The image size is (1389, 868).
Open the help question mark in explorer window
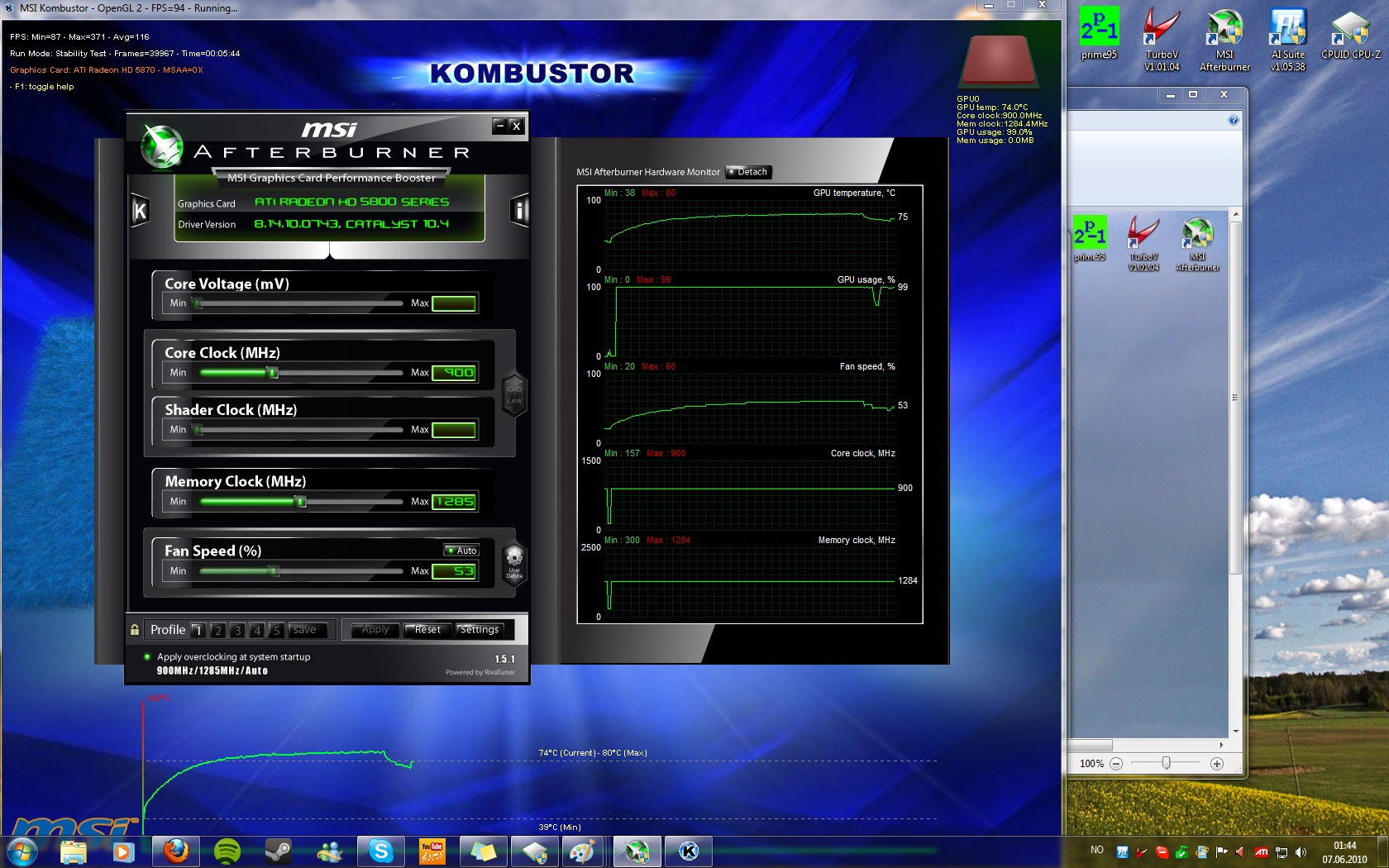tap(1234, 120)
